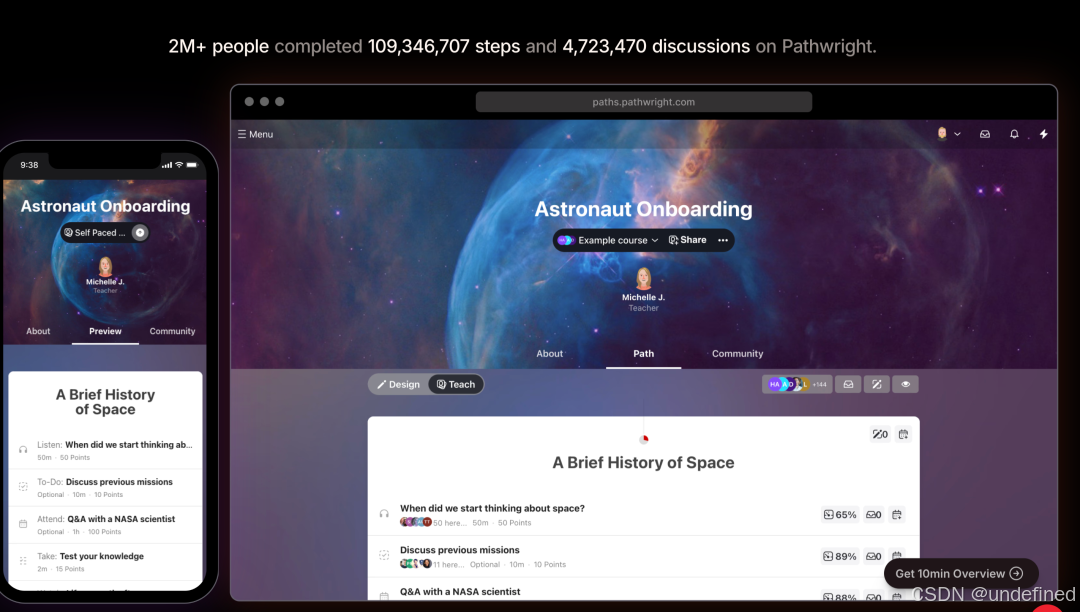
Task: Click Michelle J. avatar on phone
Action: click(105, 266)
